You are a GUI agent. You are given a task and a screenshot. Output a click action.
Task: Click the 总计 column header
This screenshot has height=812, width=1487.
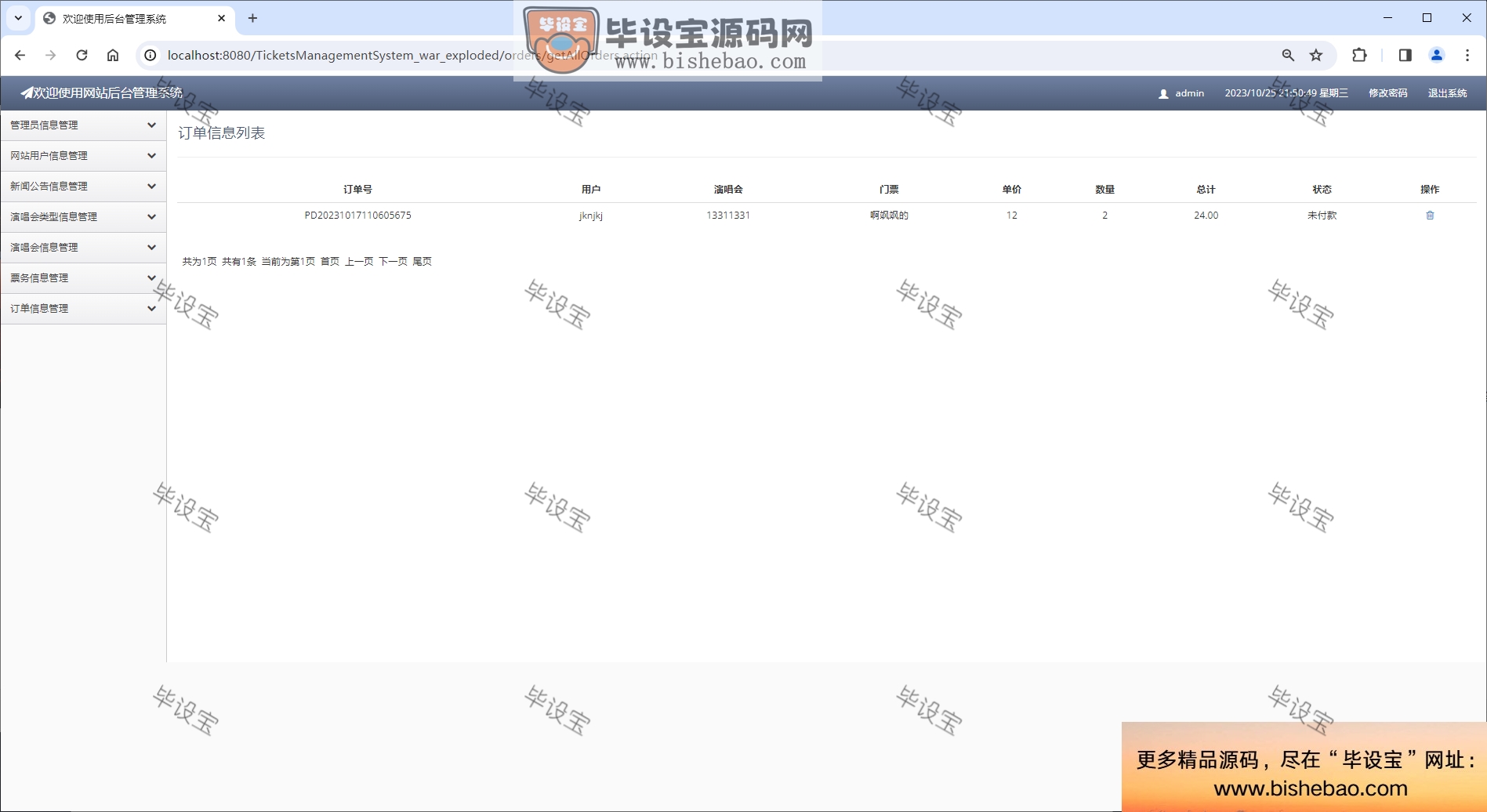coord(1206,190)
